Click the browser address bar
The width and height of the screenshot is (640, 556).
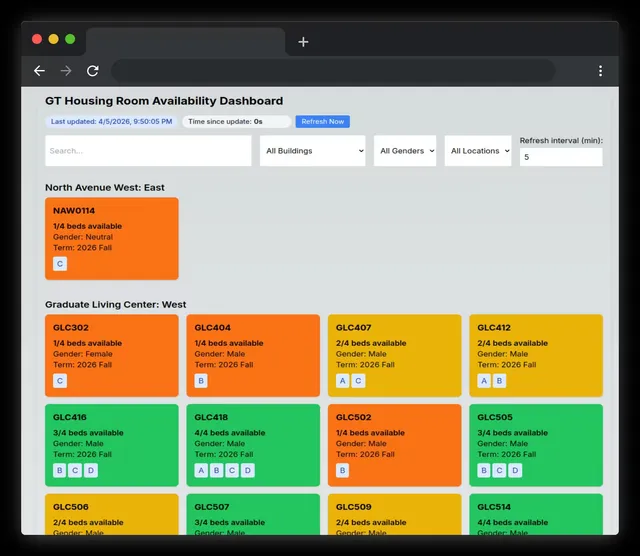pos(333,71)
